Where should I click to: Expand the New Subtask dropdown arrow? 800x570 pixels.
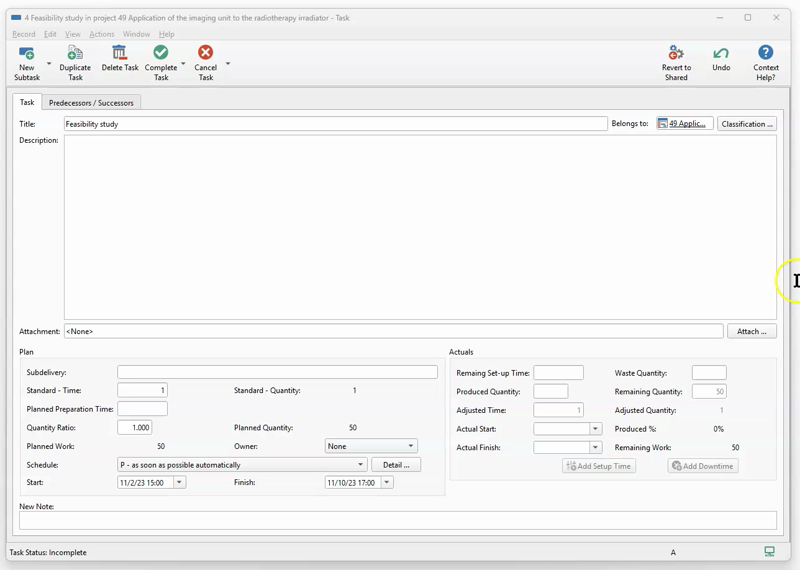(49, 64)
